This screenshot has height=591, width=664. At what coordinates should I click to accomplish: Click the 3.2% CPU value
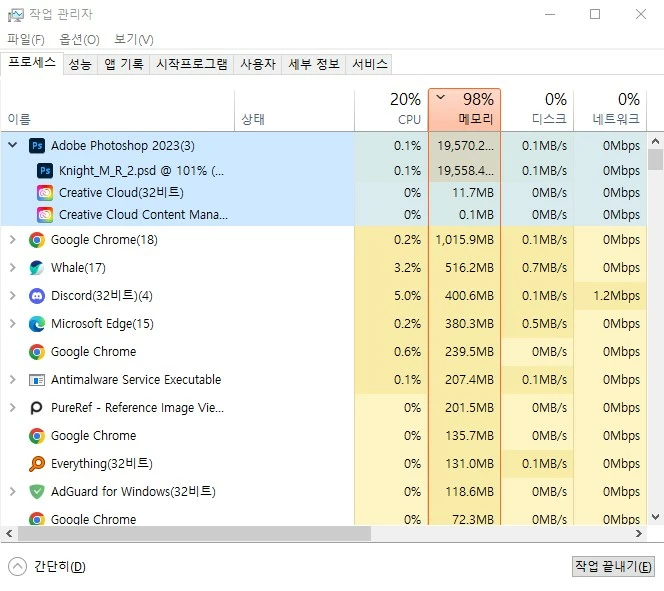click(x=407, y=268)
